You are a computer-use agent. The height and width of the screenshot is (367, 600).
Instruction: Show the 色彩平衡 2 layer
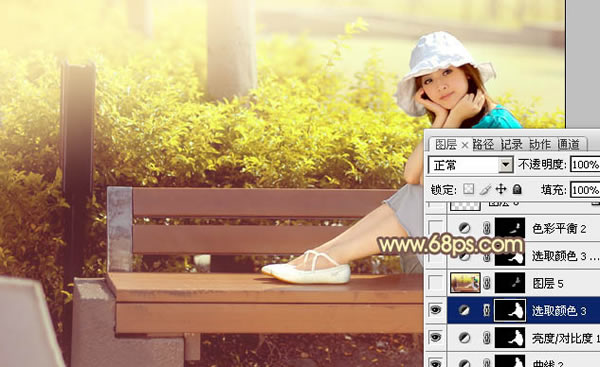(435, 228)
